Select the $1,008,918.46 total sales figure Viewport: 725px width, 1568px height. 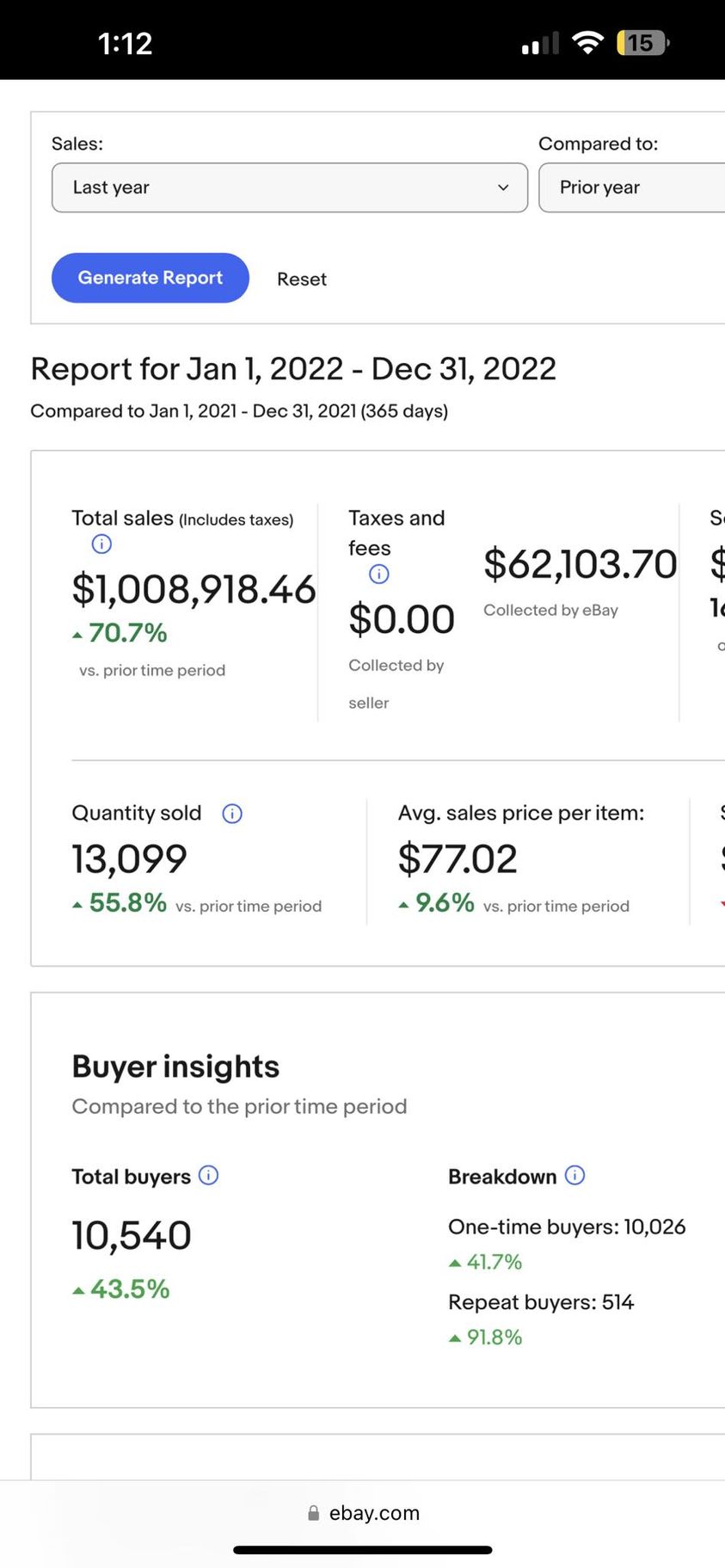point(194,589)
